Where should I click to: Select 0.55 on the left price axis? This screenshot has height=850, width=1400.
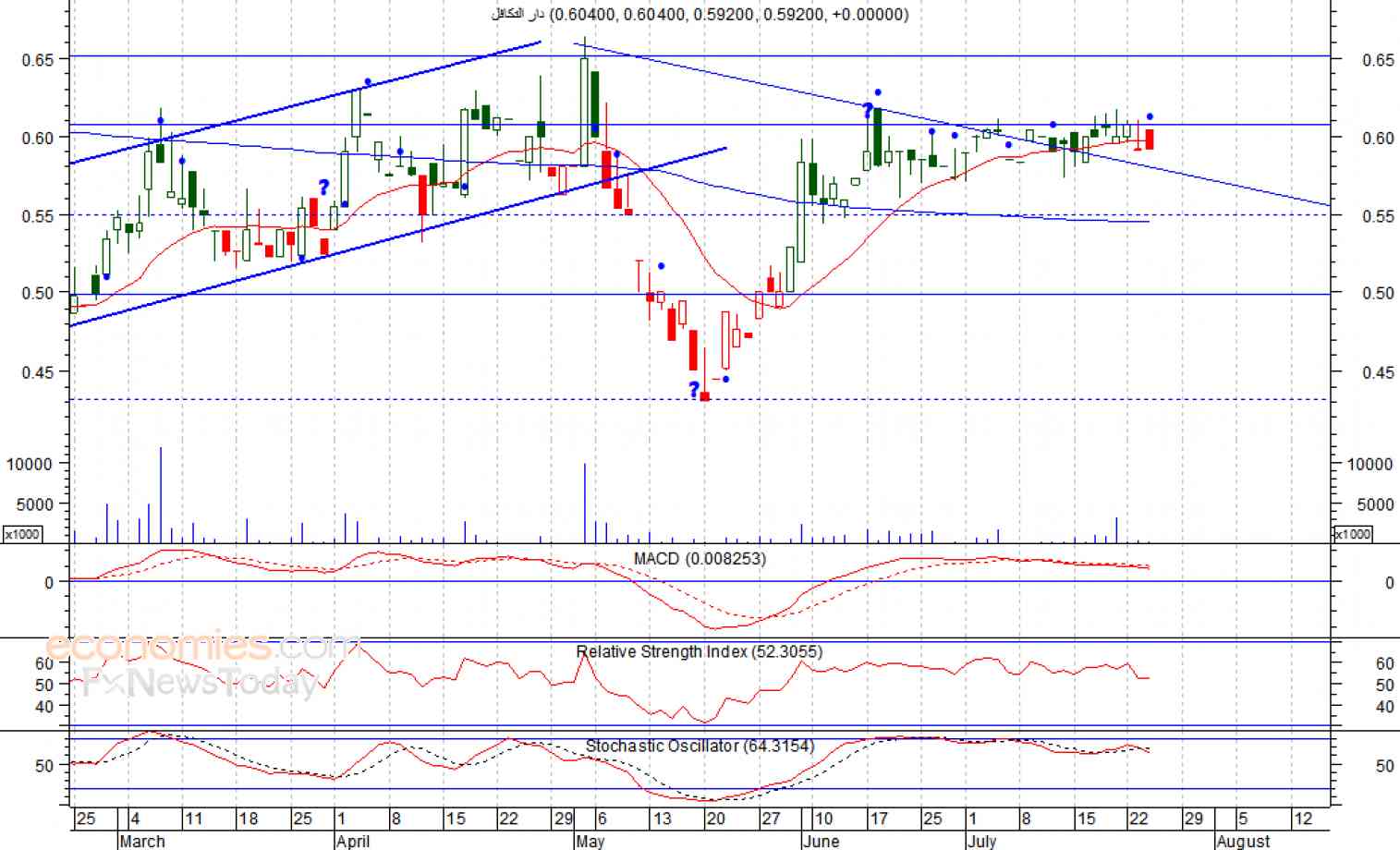(37, 216)
